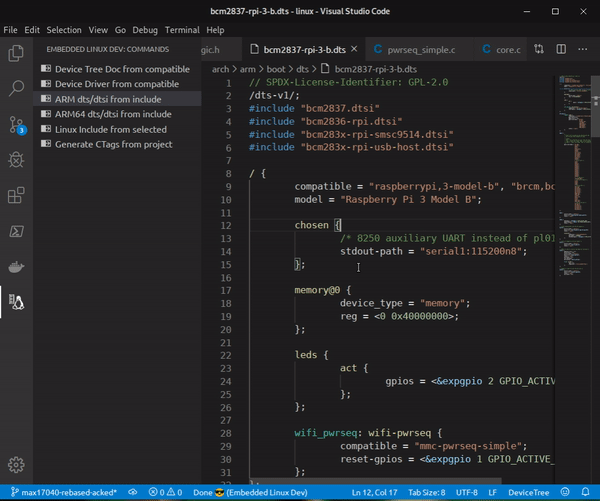Open the Debug menu
This screenshot has width=600, height=501.
click(145, 30)
